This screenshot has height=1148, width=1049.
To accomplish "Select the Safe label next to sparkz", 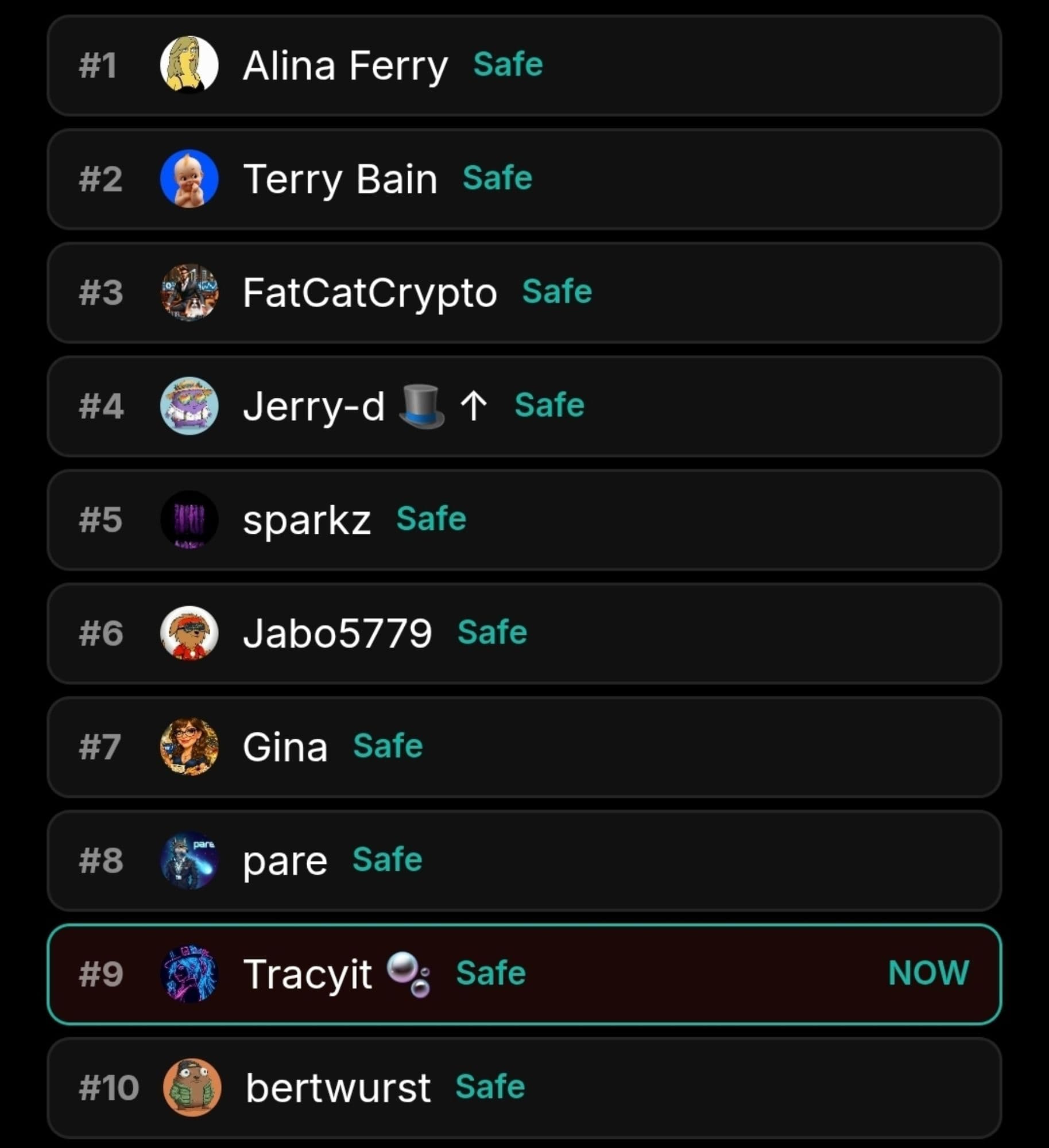I will pos(431,519).
